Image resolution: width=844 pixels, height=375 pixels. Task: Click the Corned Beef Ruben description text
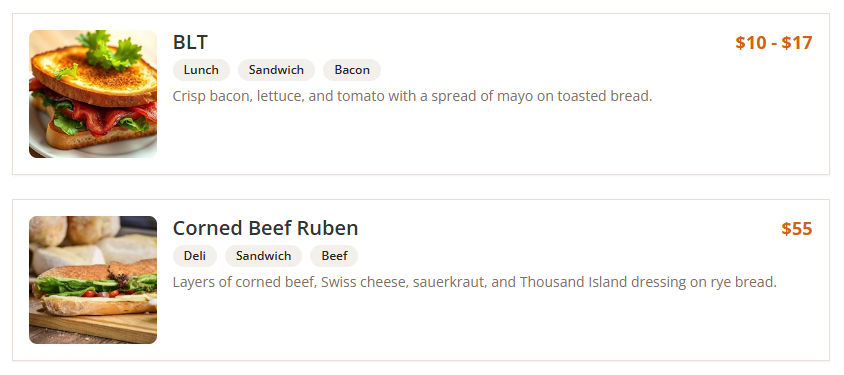coord(475,282)
